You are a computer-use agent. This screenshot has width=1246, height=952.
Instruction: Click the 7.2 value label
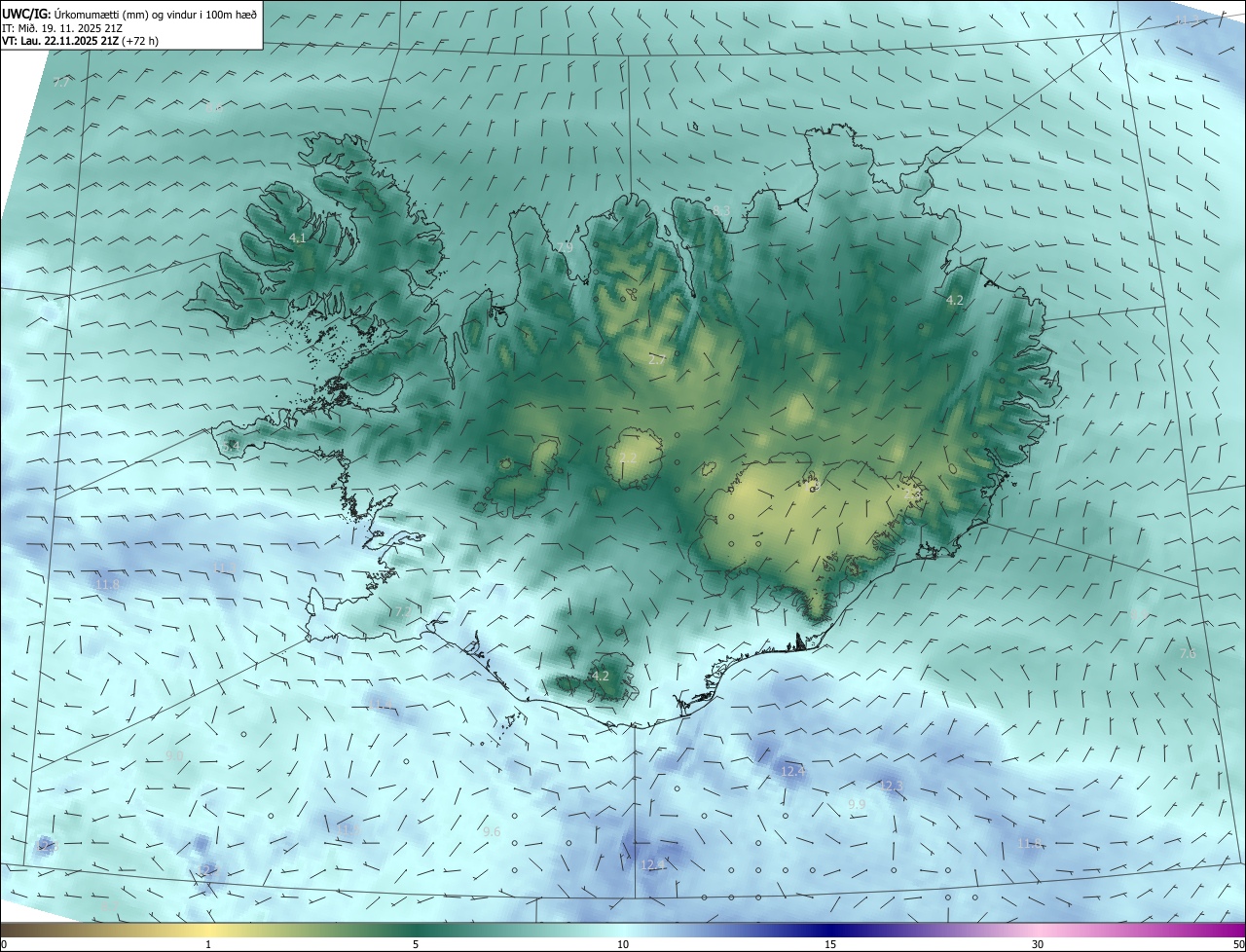402,611
